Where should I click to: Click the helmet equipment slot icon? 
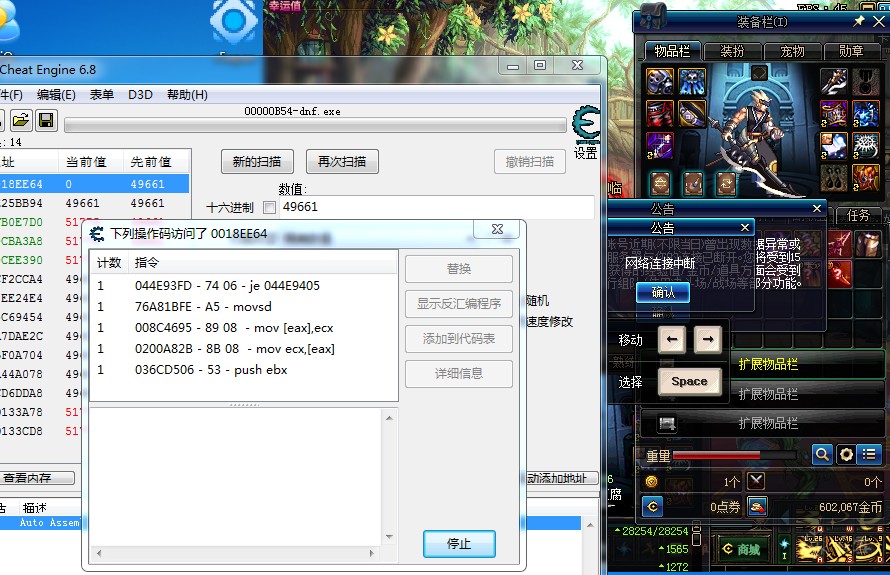click(x=660, y=82)
